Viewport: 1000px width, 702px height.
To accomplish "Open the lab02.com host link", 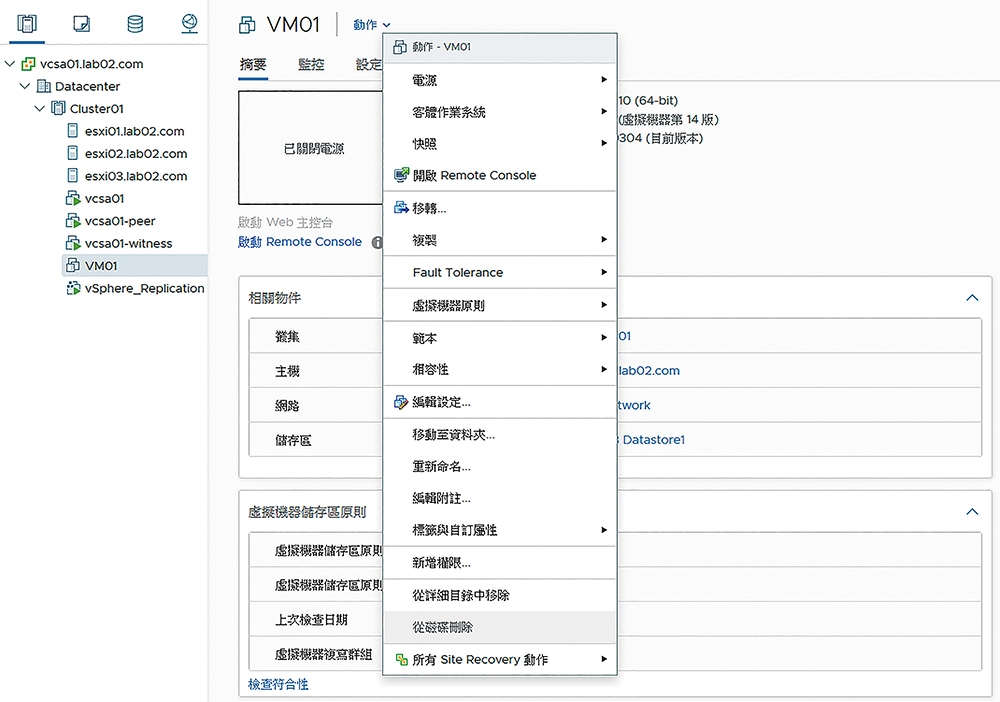I will 648,370.
